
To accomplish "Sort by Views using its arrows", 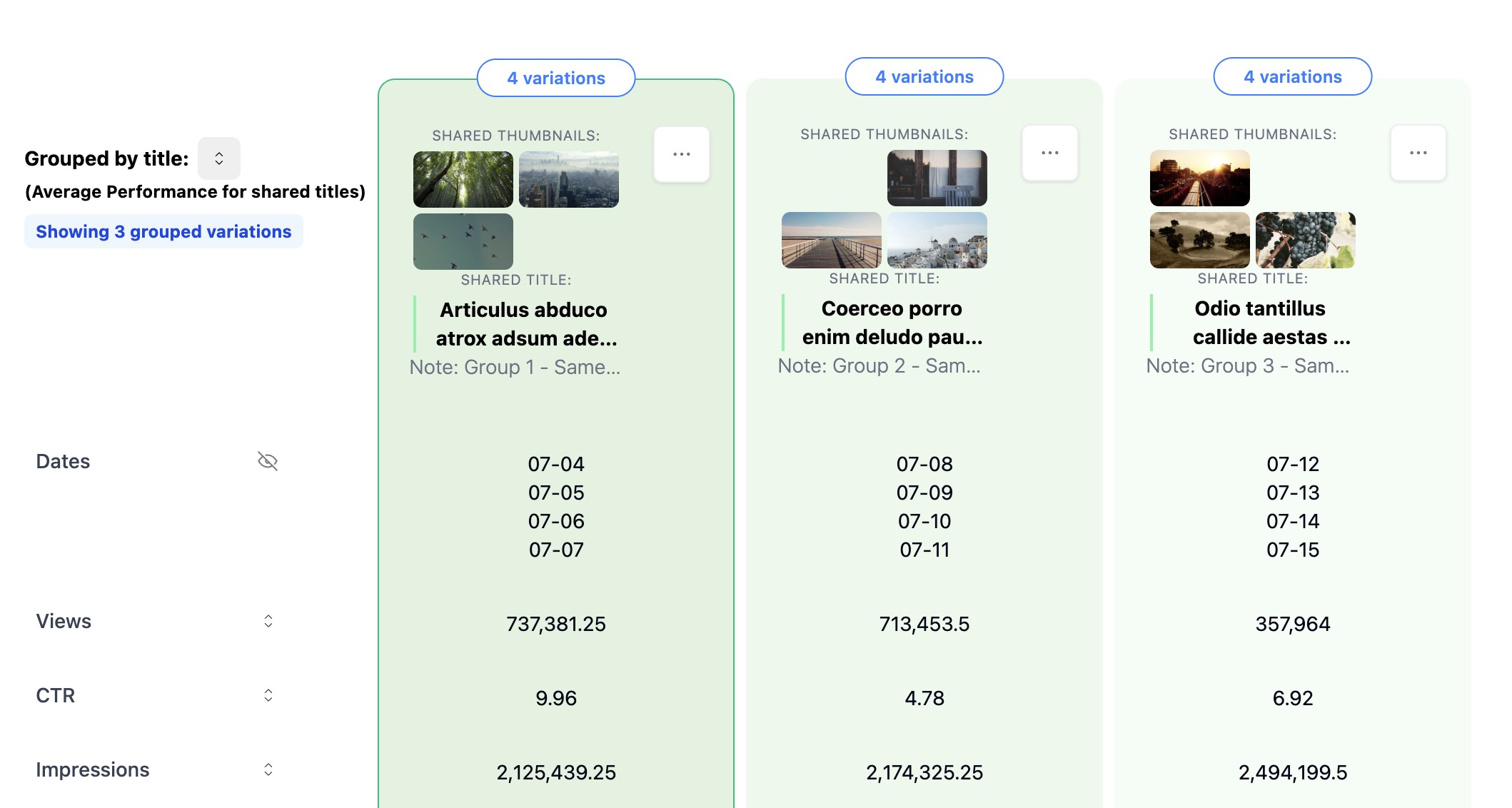I will click(268, 621).
